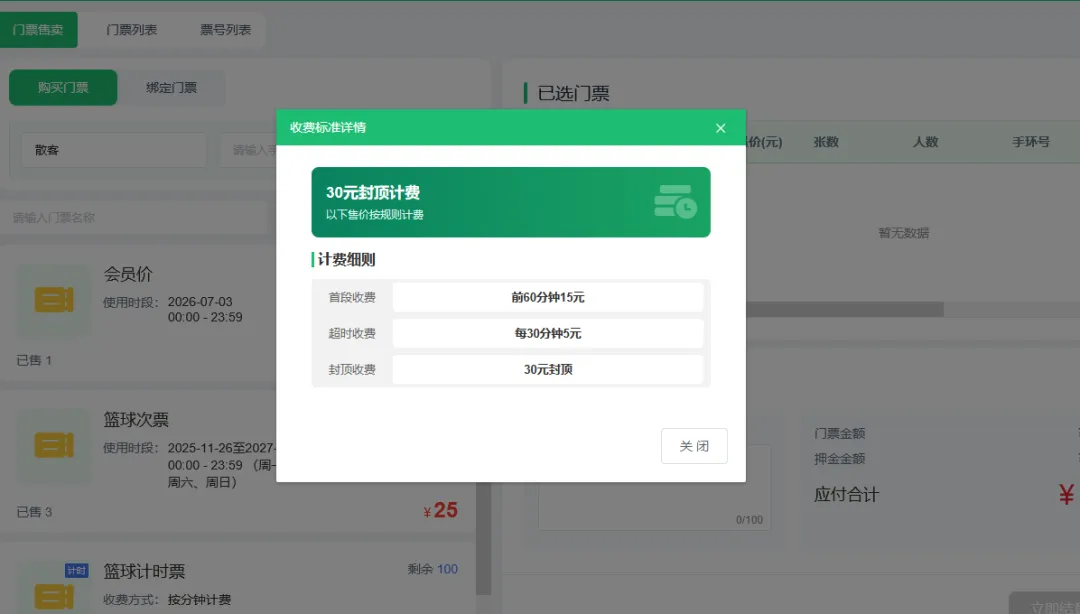The height and width of the screenshot is (614, 1080).
Task: Click the 封顶收费 label
Action: [352, 369]
